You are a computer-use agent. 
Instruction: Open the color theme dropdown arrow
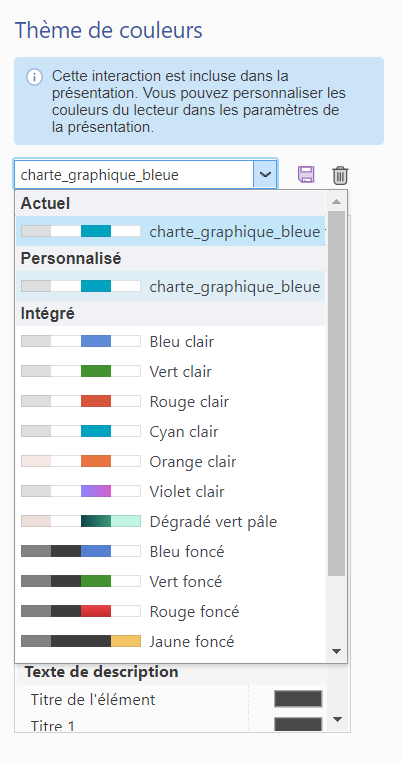pos(265,174)
